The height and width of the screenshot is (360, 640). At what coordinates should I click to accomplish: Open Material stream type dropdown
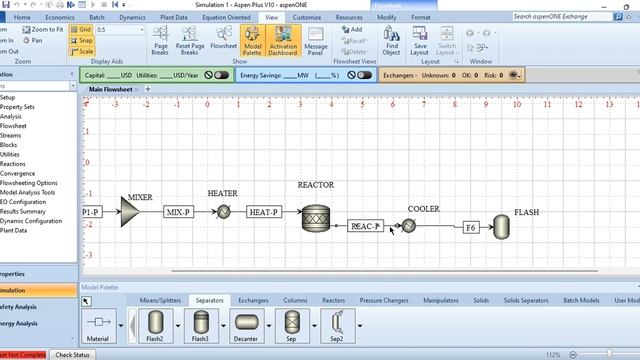coord(121,326)
